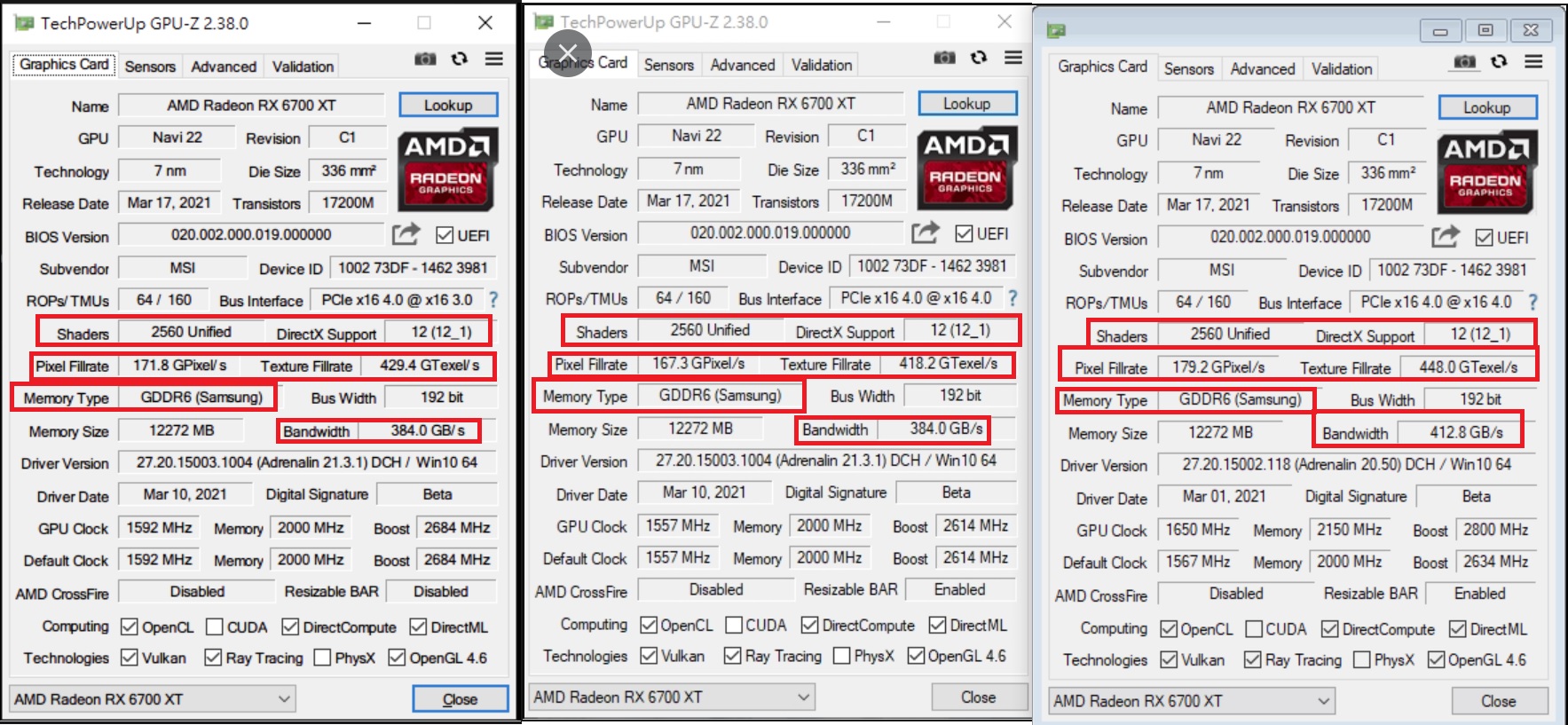Toggle Ray Tracing checkbox in left window

click(x=213, y=658)
